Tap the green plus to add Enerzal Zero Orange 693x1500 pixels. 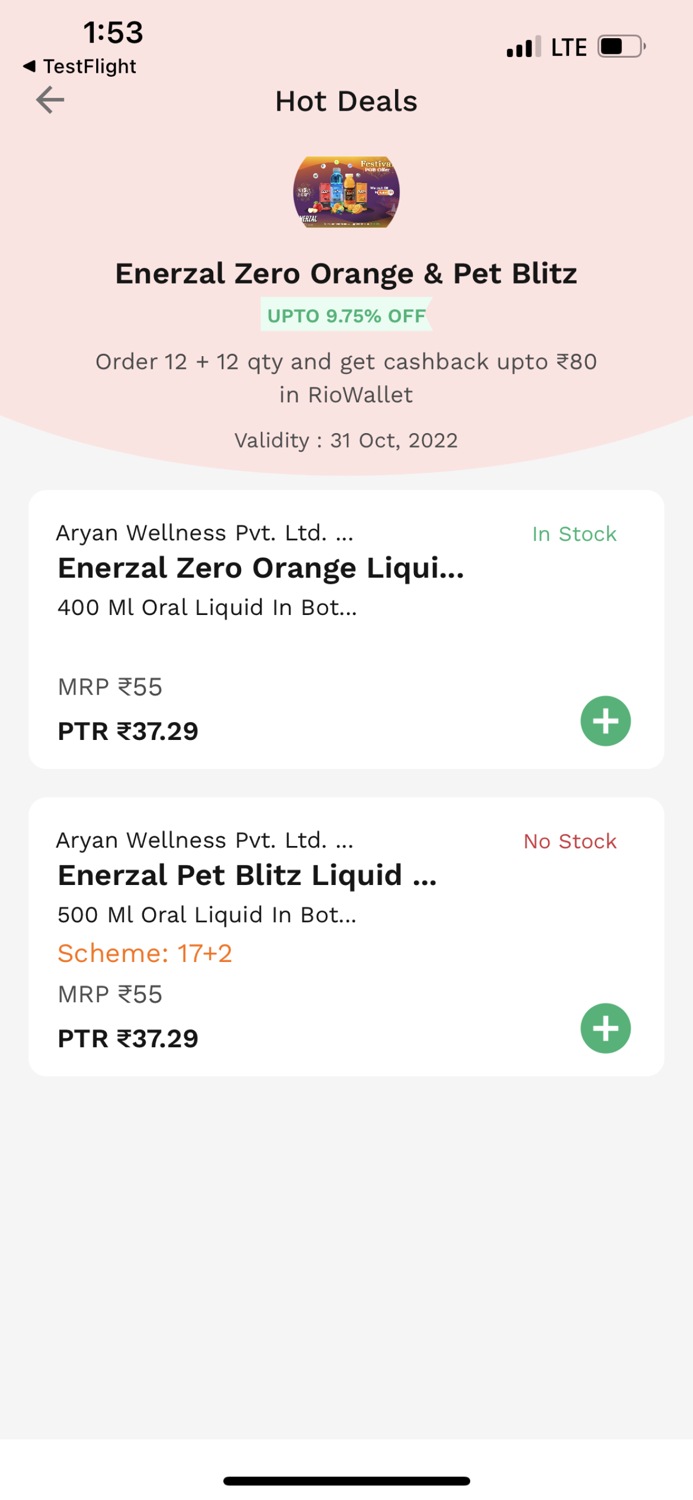pyautogui.click(x=605, y=720)
